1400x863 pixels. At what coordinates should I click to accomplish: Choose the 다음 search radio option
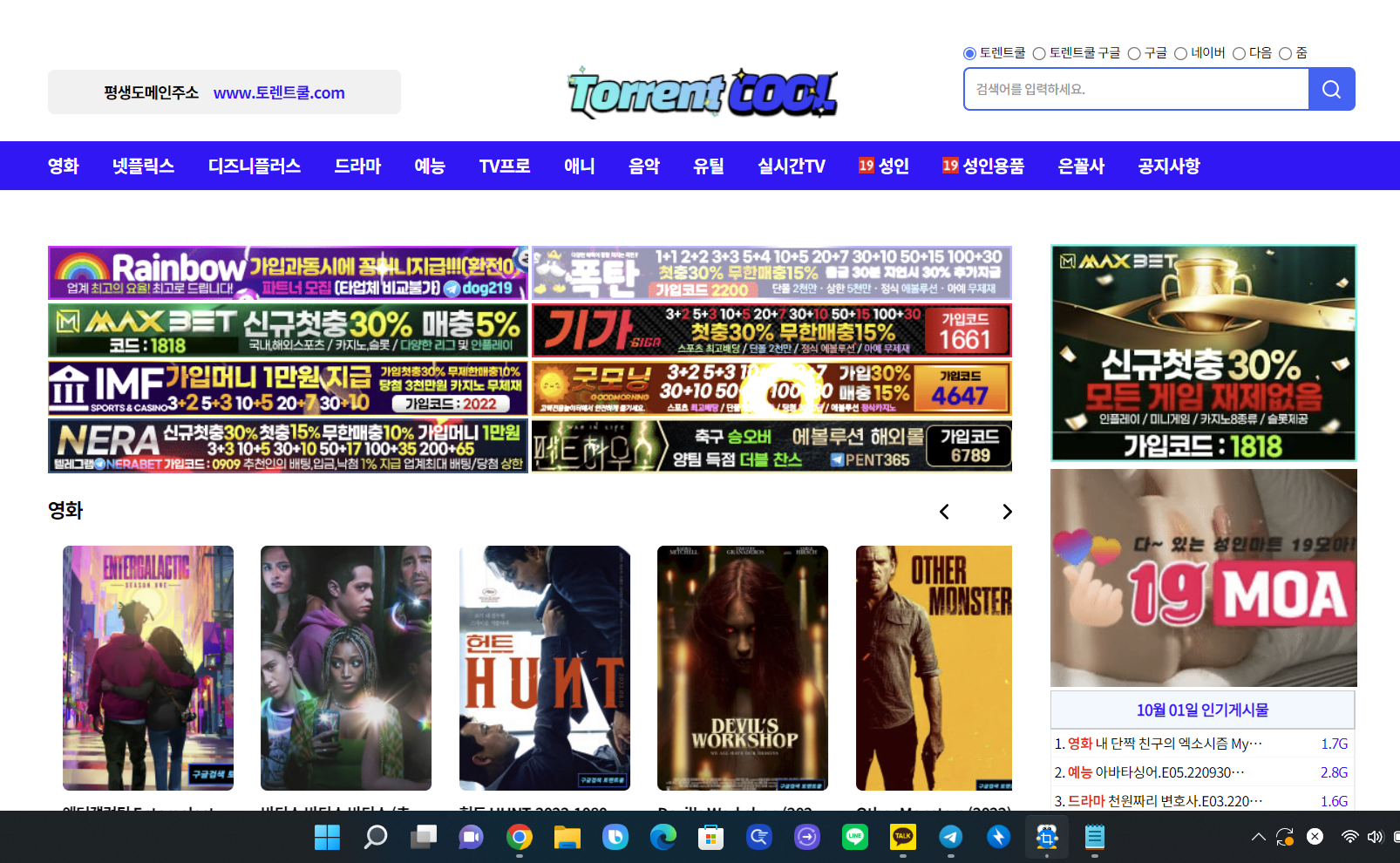click(x=1239, y=54)
